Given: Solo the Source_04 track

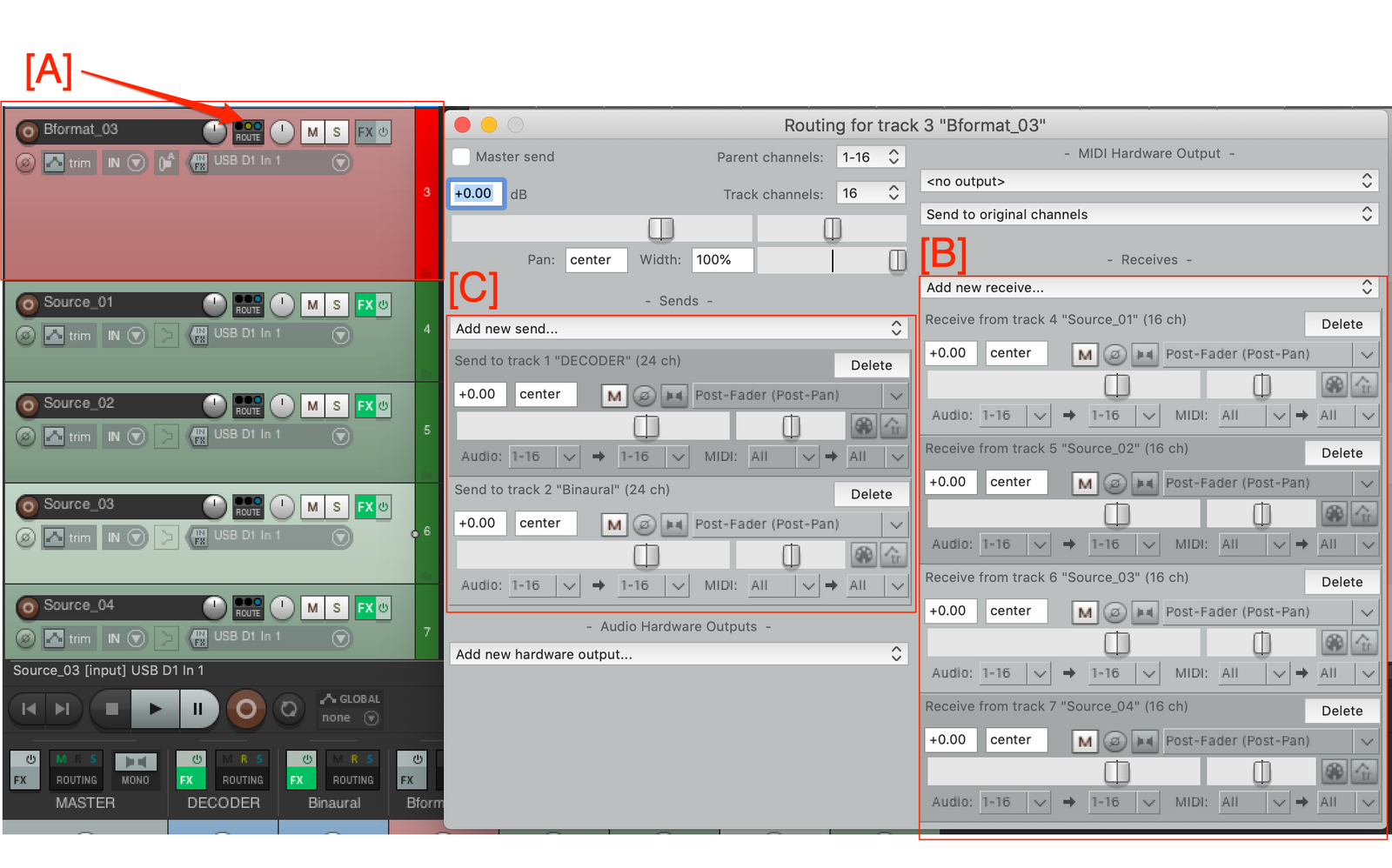Looking at the screenshot, I should tap(337, 608).
